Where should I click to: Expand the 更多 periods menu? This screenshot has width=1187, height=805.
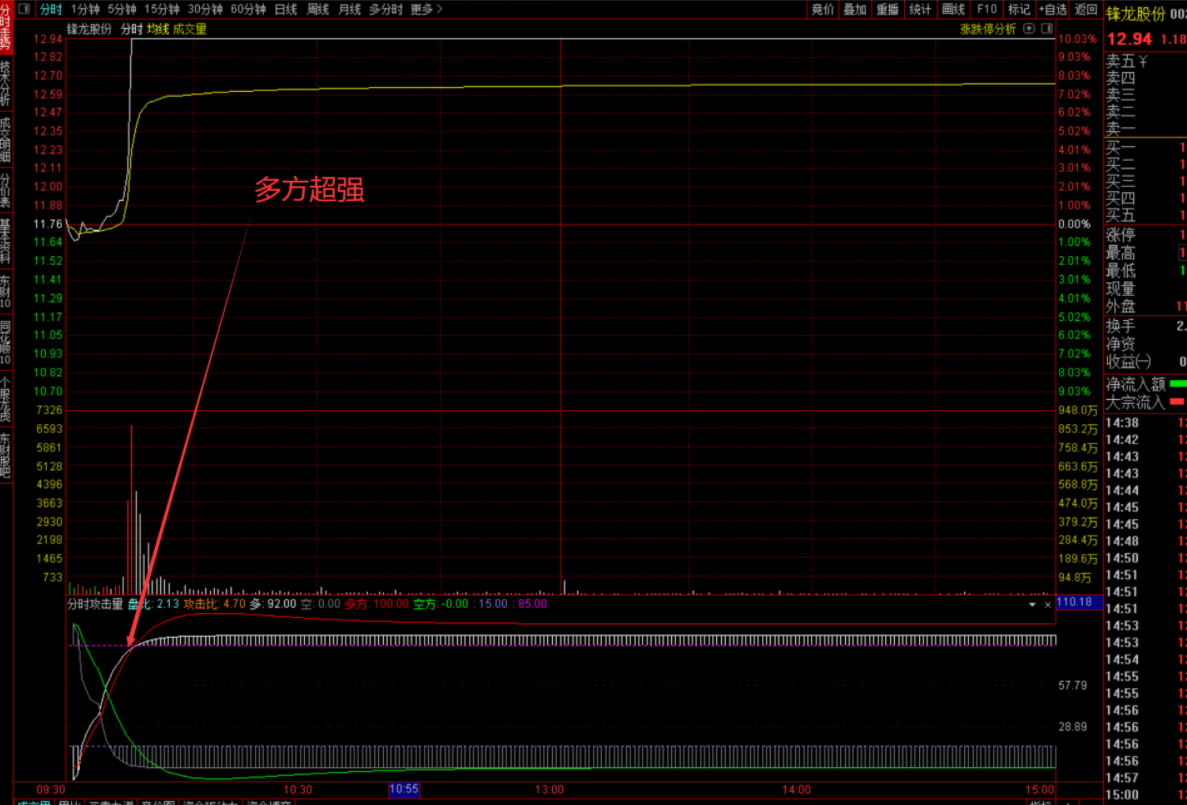(426, 10)
